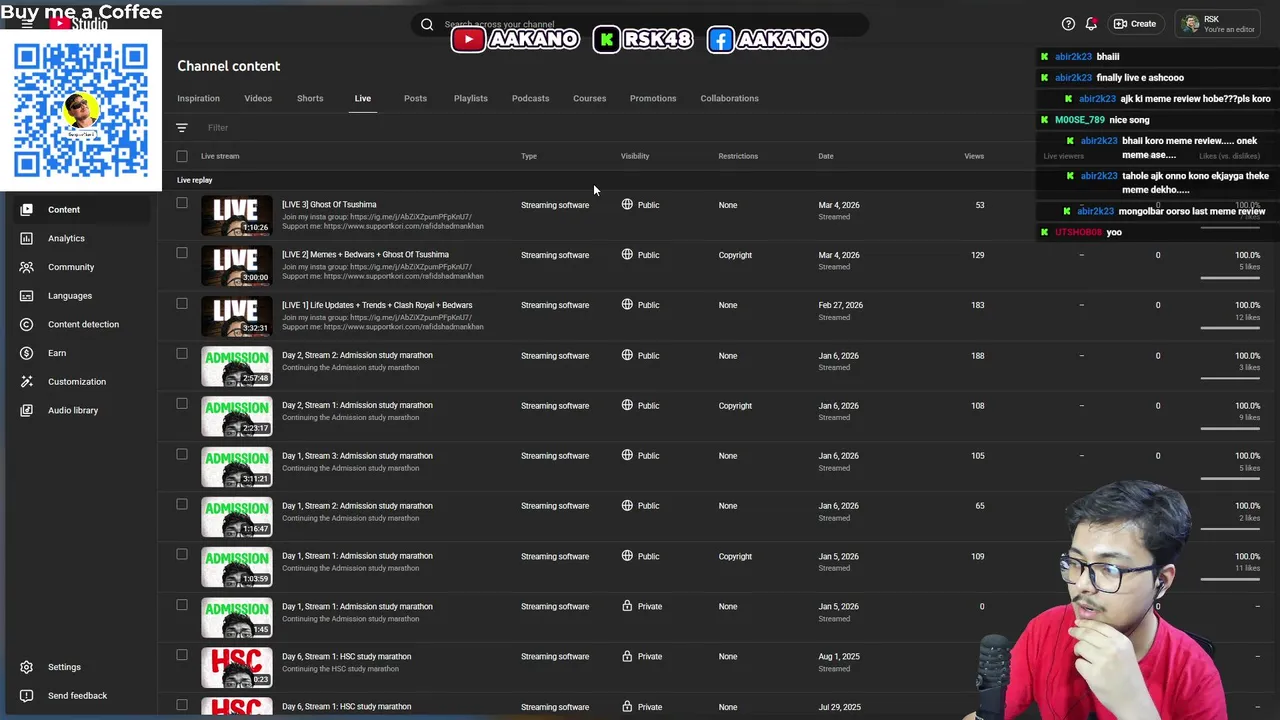Click Public visibility on Day 1, Stream 2
Image resolution: width=1280 pixels, height=720 pixels.
pos(648,505)
